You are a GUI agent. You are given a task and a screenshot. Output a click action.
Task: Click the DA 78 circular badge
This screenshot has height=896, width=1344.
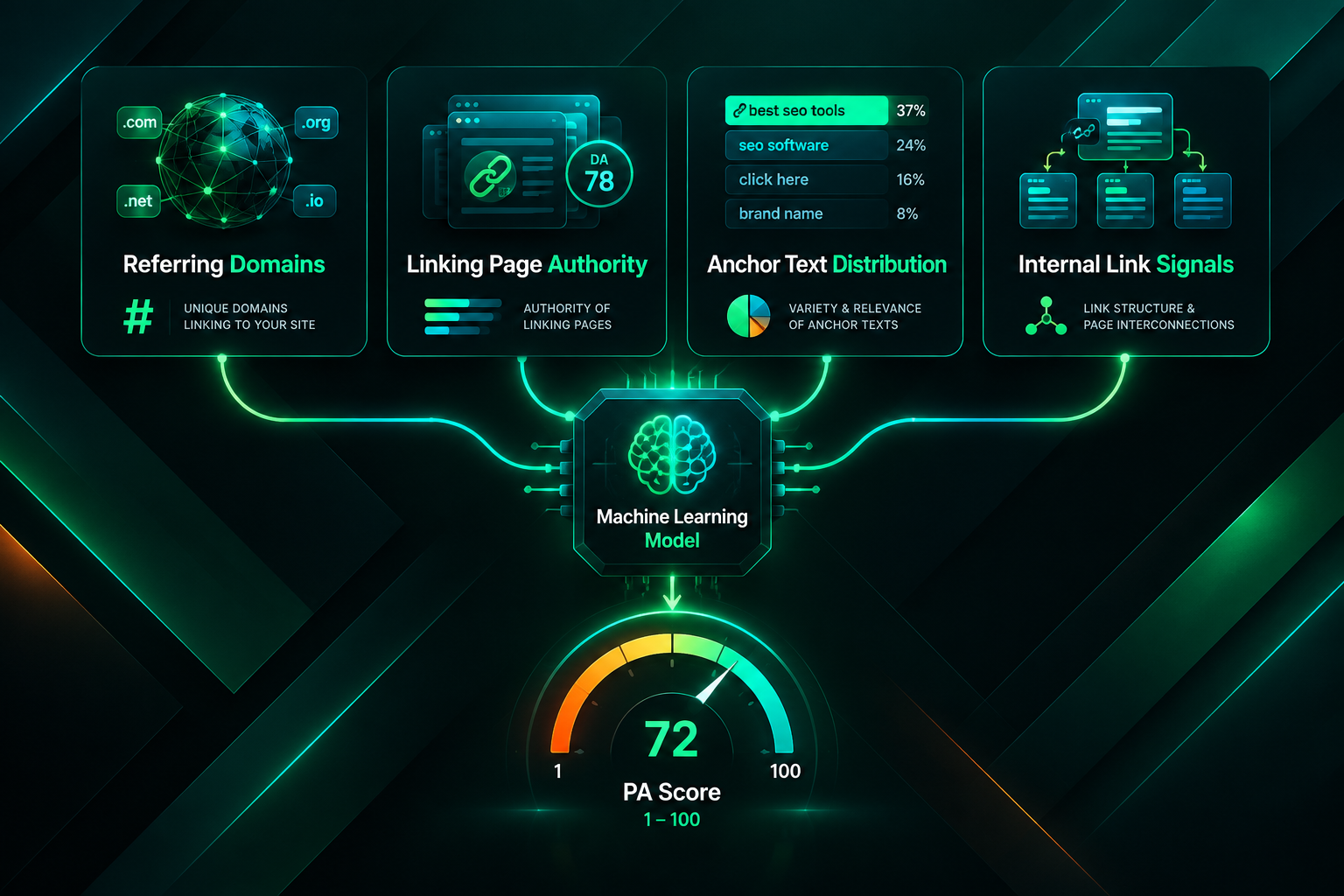coord(599,173)
